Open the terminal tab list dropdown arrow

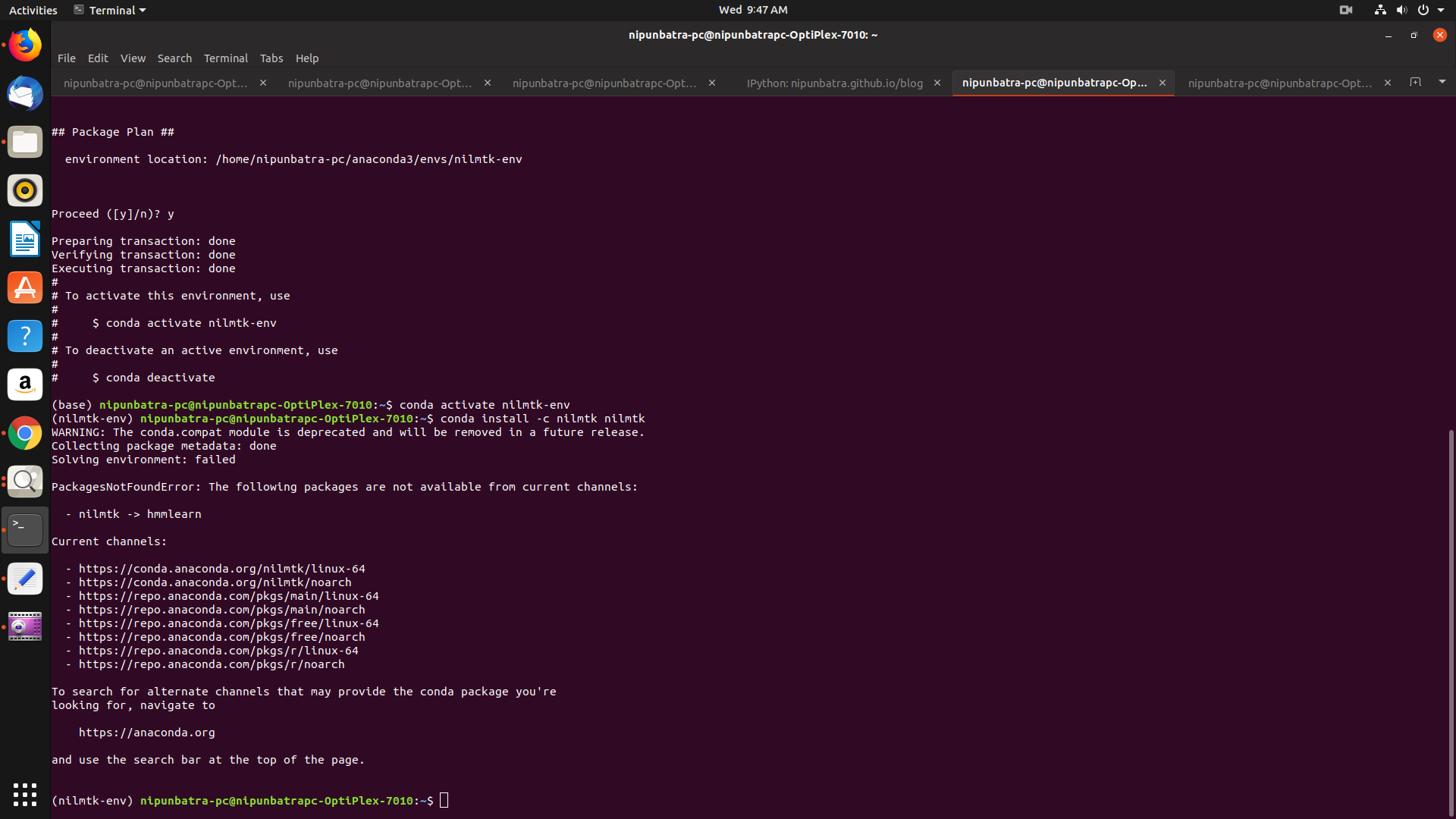1442,82
